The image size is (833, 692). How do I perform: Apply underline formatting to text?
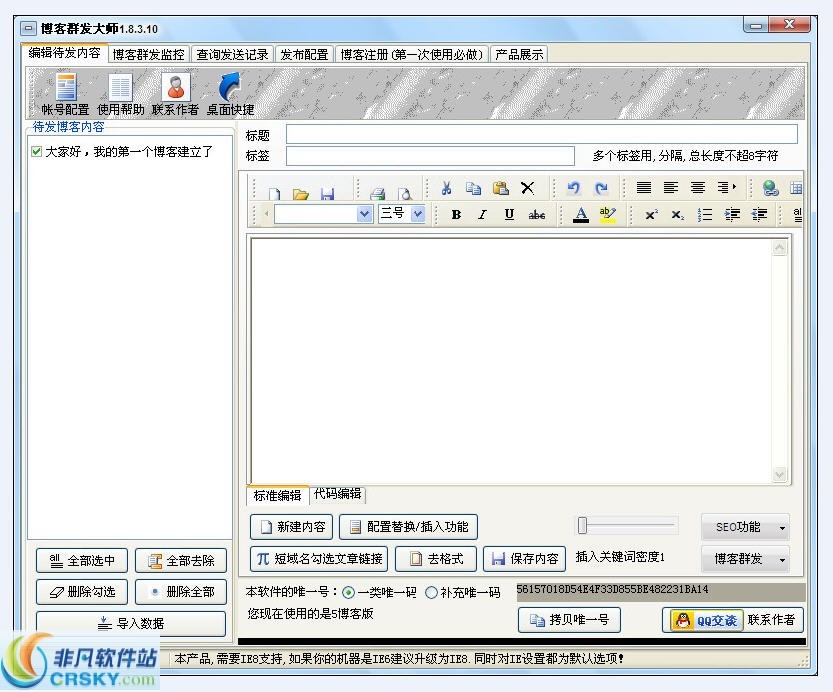click(x=509, y=214)
